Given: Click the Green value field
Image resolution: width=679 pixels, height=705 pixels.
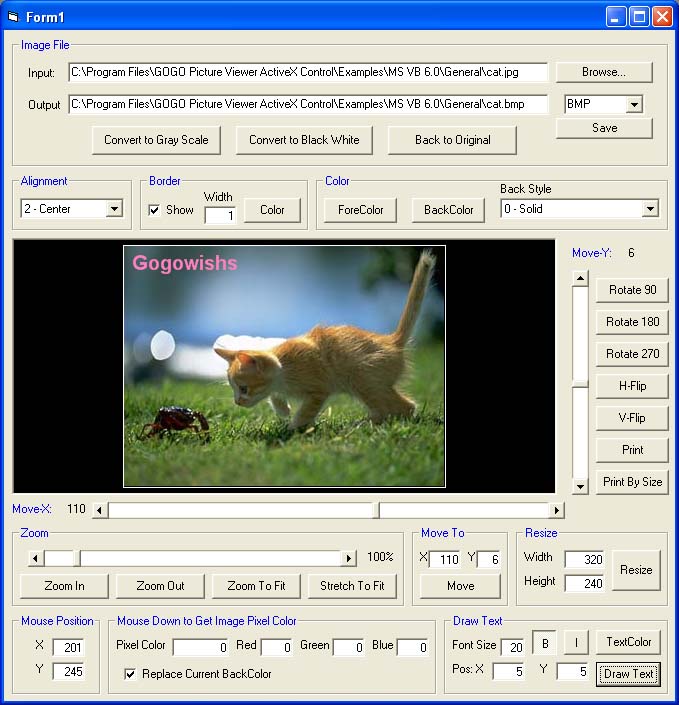Looking at the screenshot, I should point(348,647).
